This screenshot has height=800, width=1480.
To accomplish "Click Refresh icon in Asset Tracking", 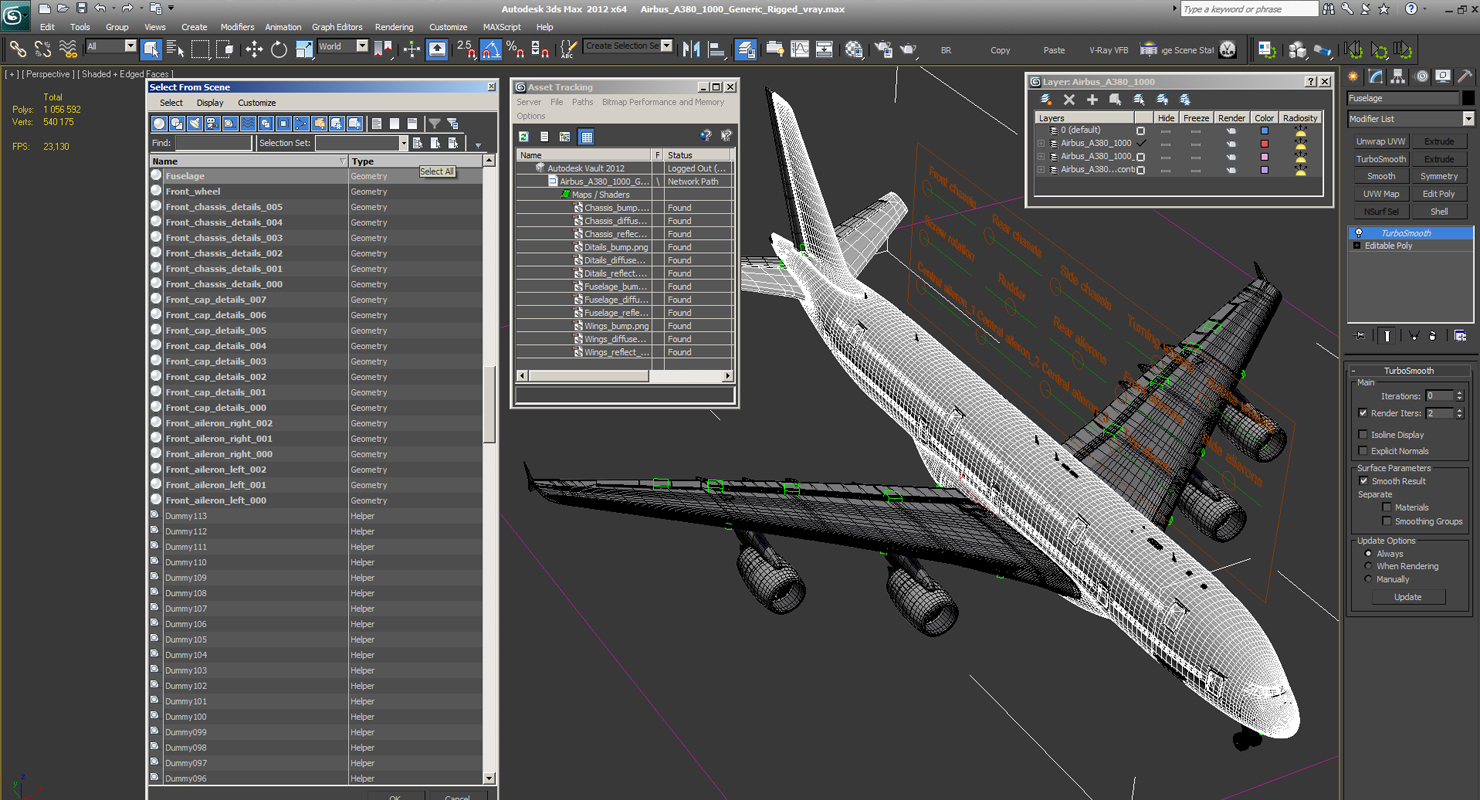I will tap(523, 136).
